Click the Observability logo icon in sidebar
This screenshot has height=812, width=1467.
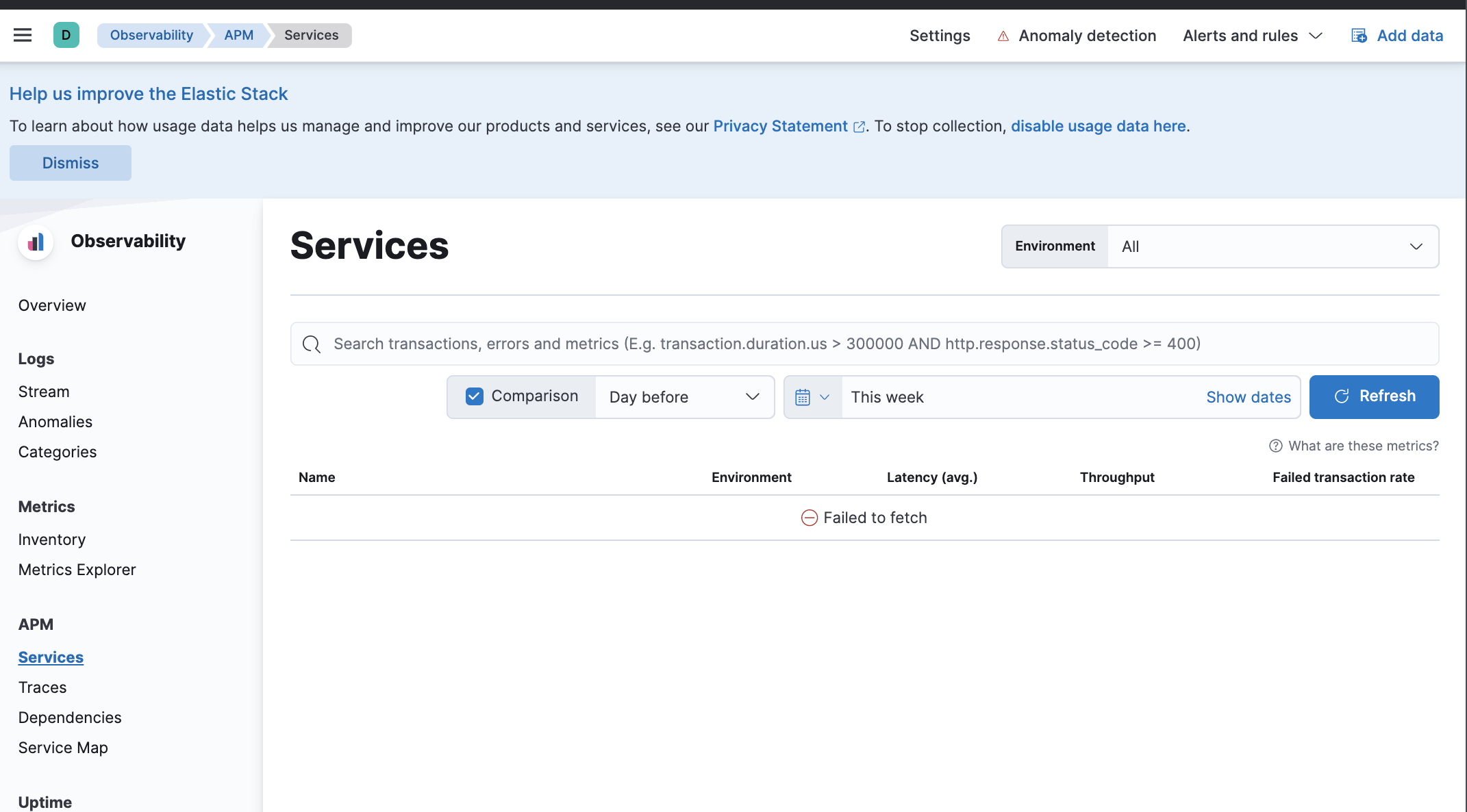click(x=35, y=242)
